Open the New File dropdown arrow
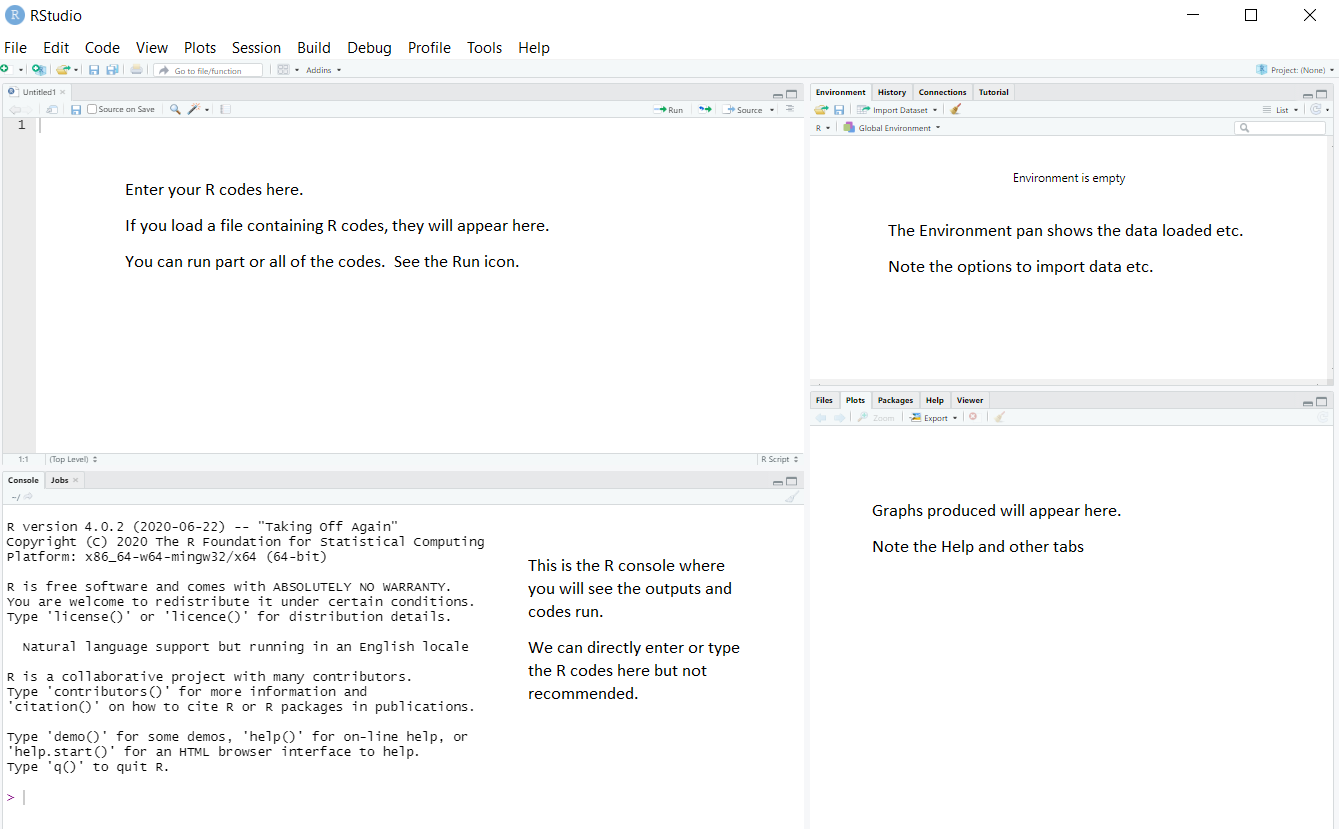 (21, 70)
